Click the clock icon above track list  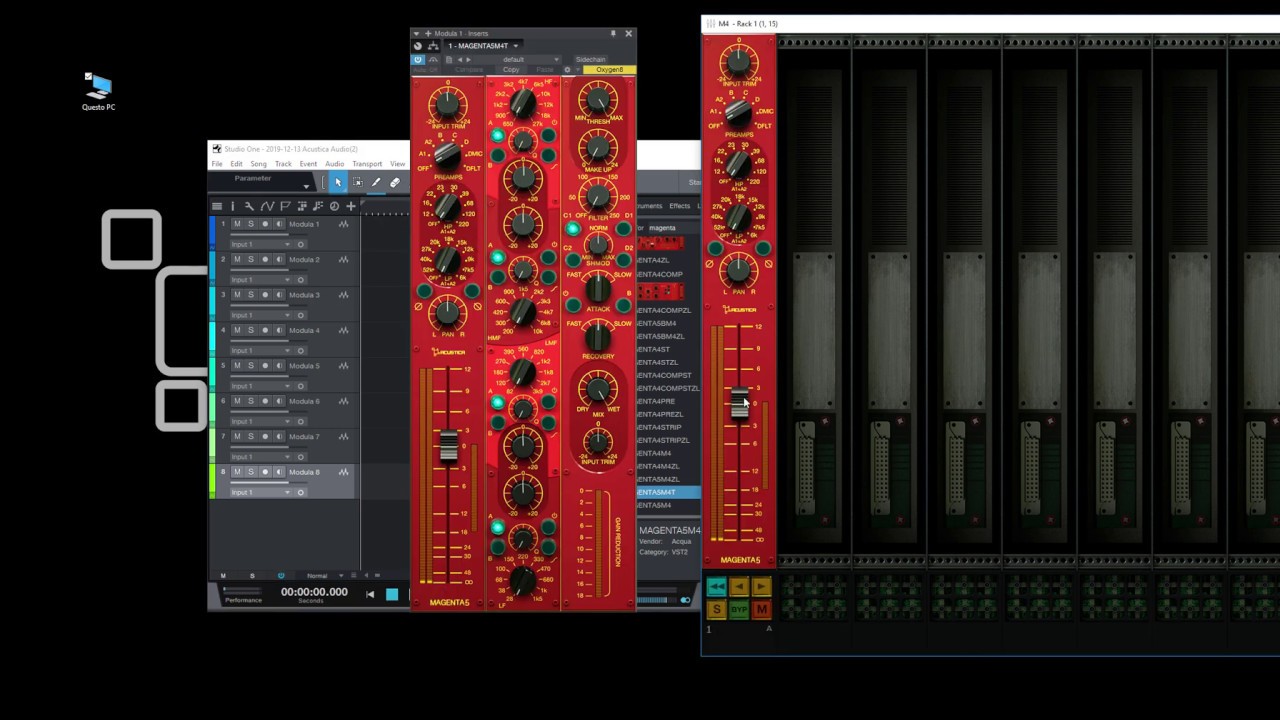(334, 206)
